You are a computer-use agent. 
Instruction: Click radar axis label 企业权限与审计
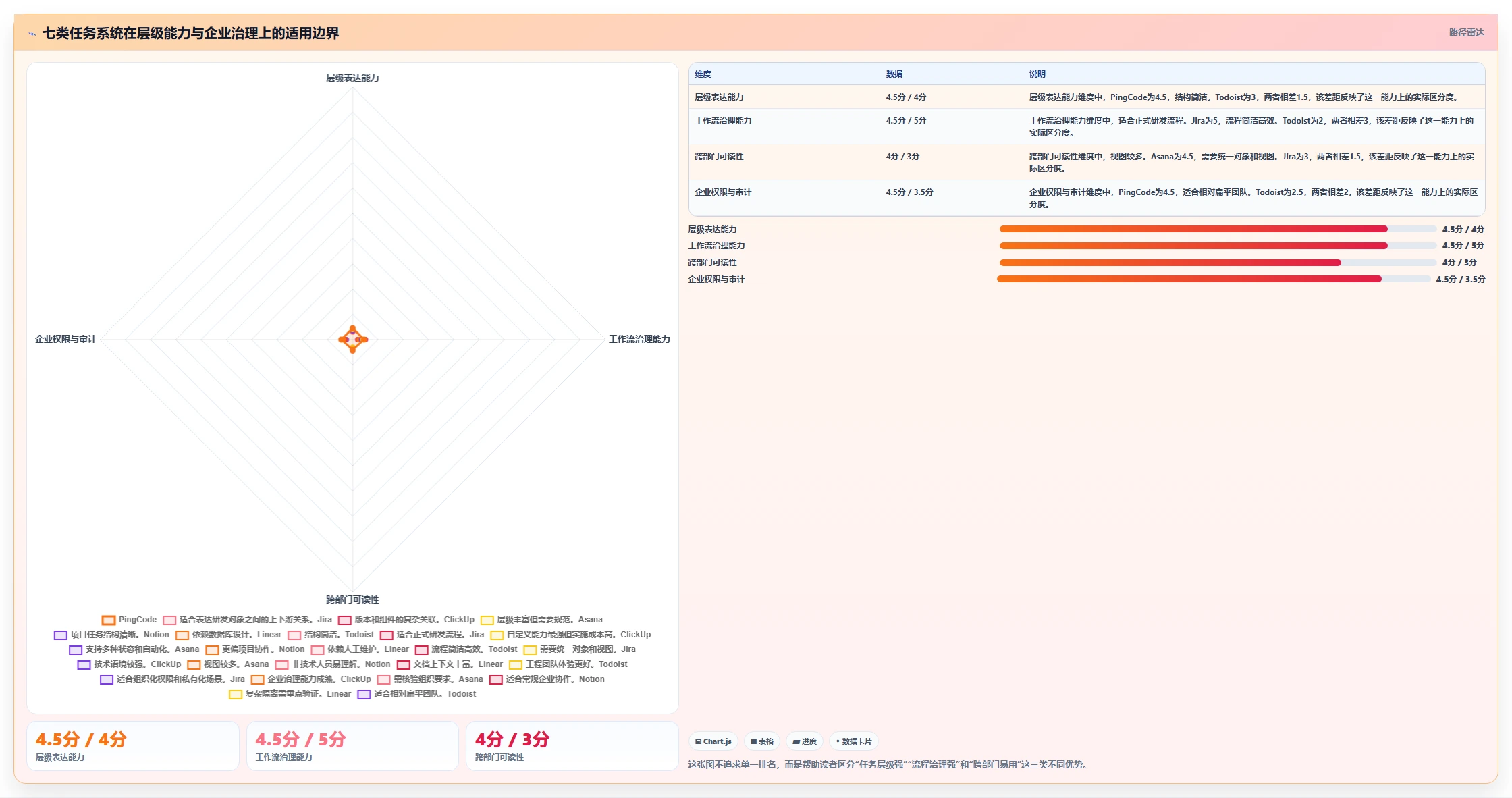tap(65, 339)
